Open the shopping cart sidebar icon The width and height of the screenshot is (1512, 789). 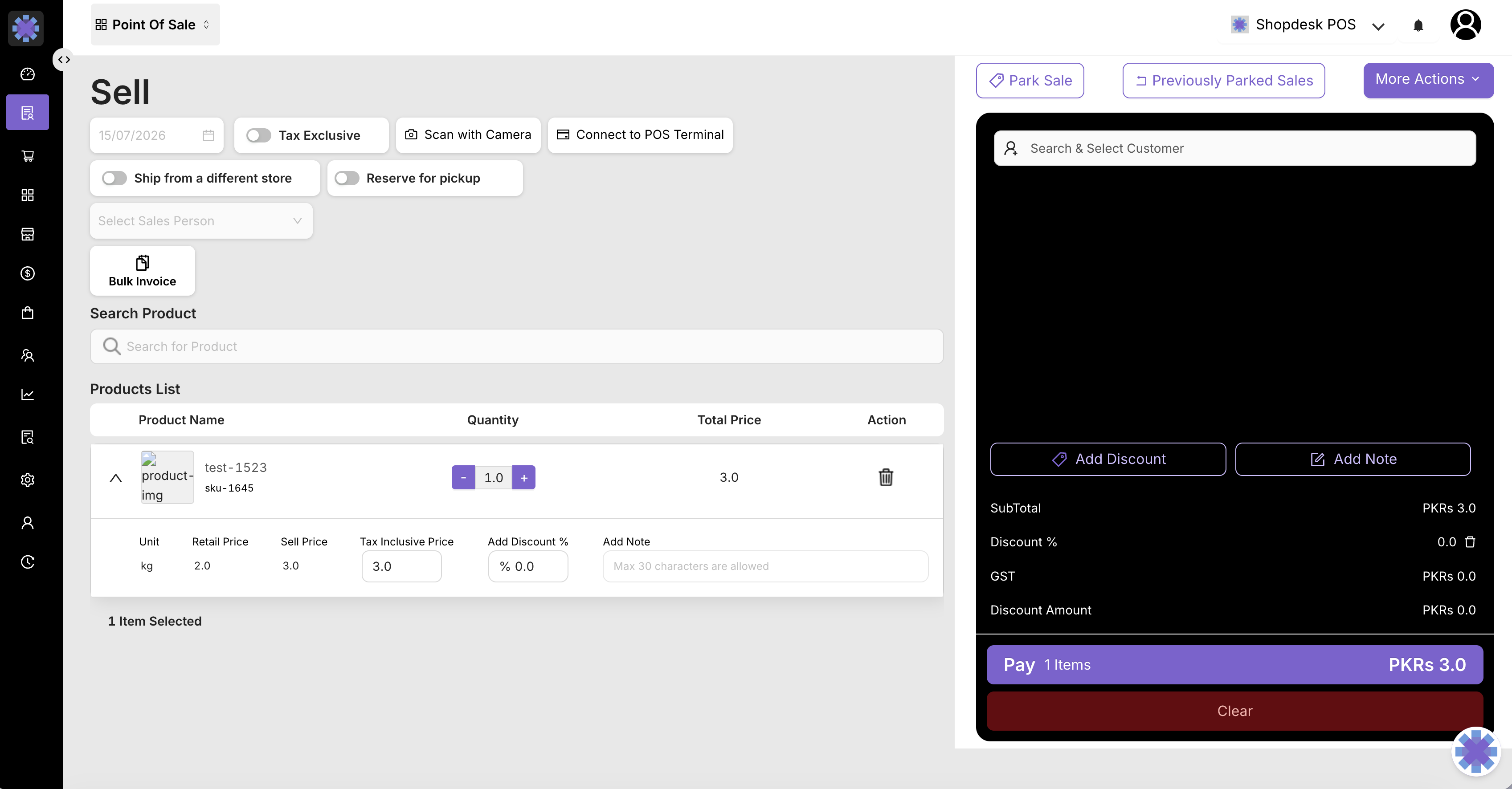[x=28, y=156]
